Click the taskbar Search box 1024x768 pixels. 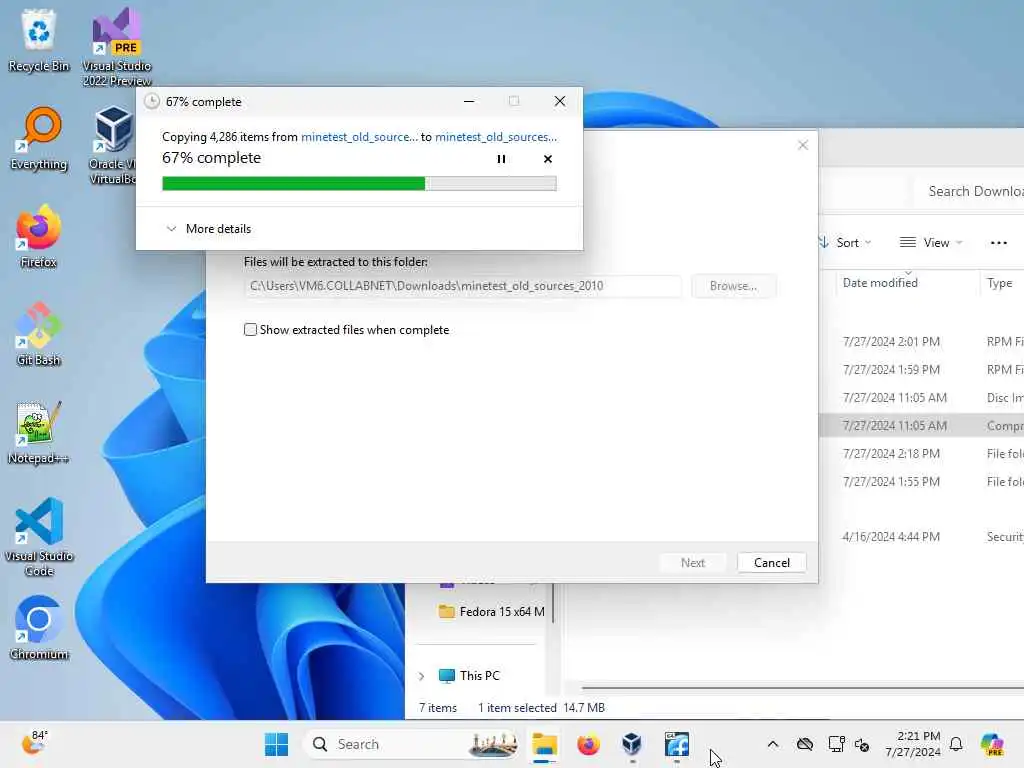413,744
